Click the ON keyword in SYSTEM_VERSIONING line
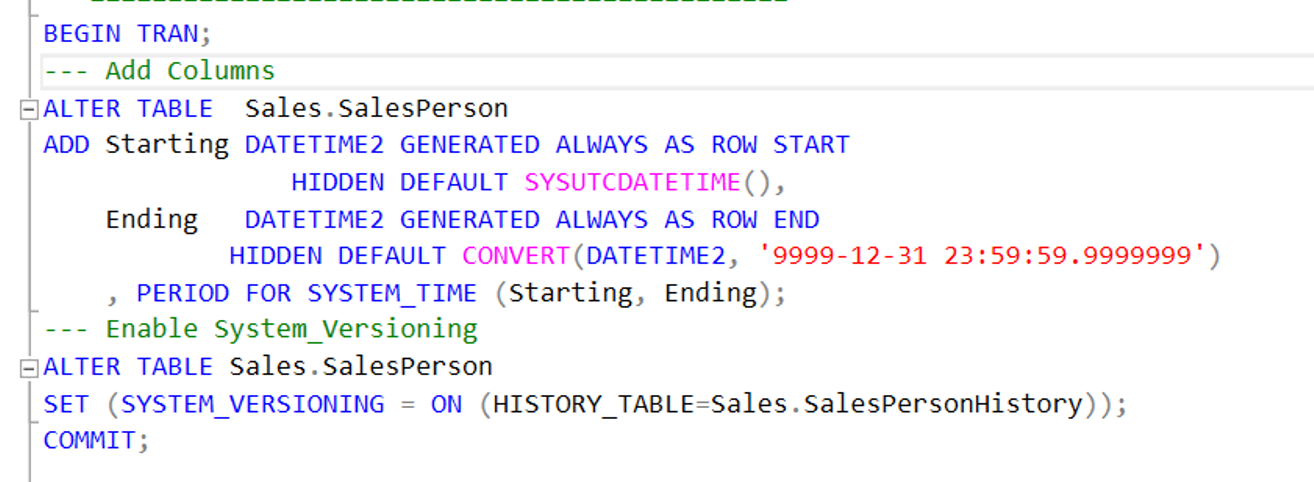 pos(446,404)
